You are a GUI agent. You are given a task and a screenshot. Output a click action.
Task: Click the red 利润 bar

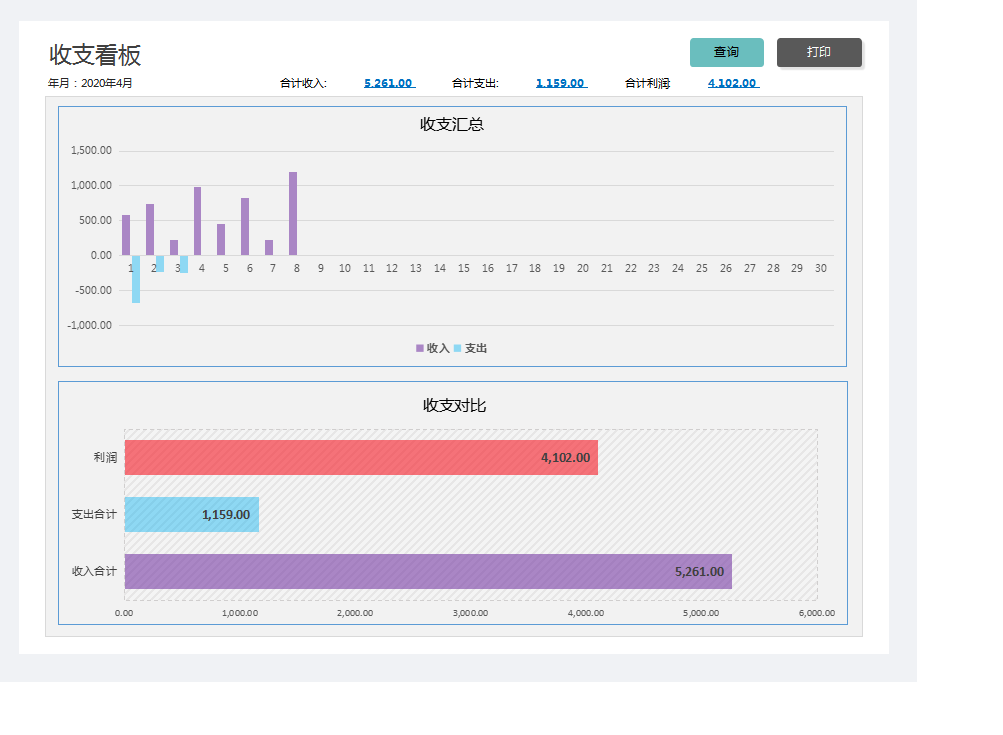click(360, 458)
